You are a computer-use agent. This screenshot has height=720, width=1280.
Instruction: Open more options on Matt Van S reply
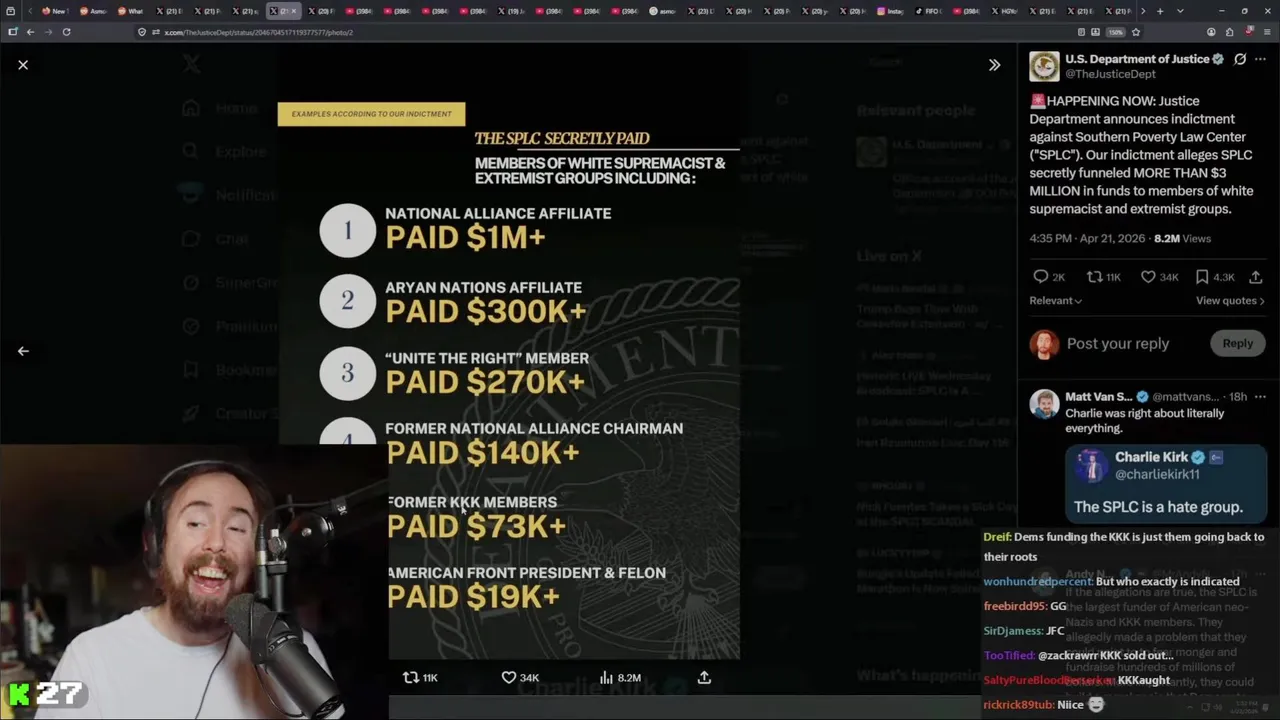[1260, 397]
